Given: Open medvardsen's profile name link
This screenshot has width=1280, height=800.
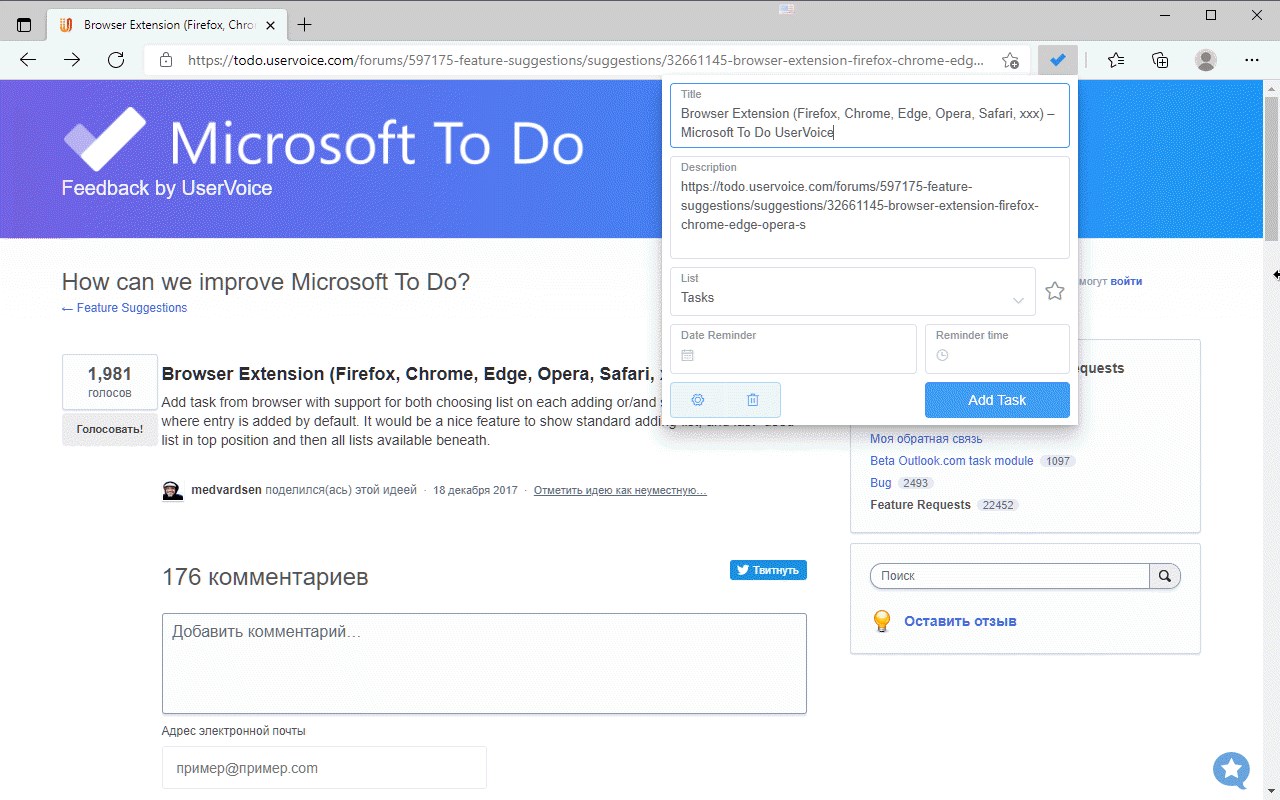Looking at the screenshot, I should pyautogui.click(x=226, y=491).
